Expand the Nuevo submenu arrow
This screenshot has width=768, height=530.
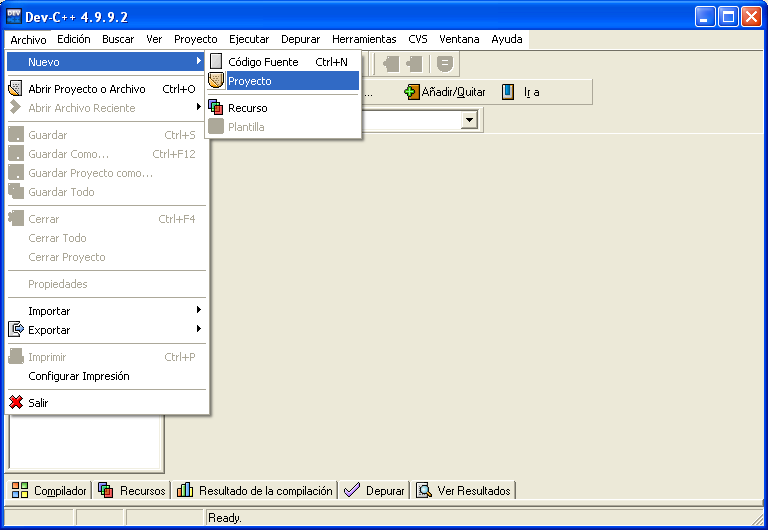198,61
